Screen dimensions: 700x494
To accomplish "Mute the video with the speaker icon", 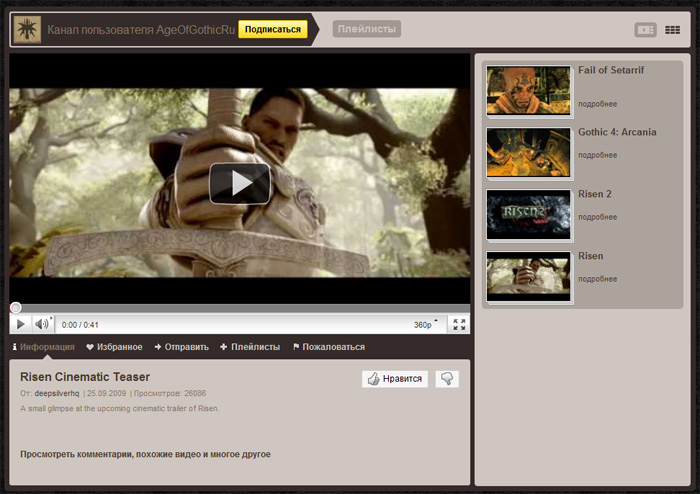I will [x=42, y=324].
